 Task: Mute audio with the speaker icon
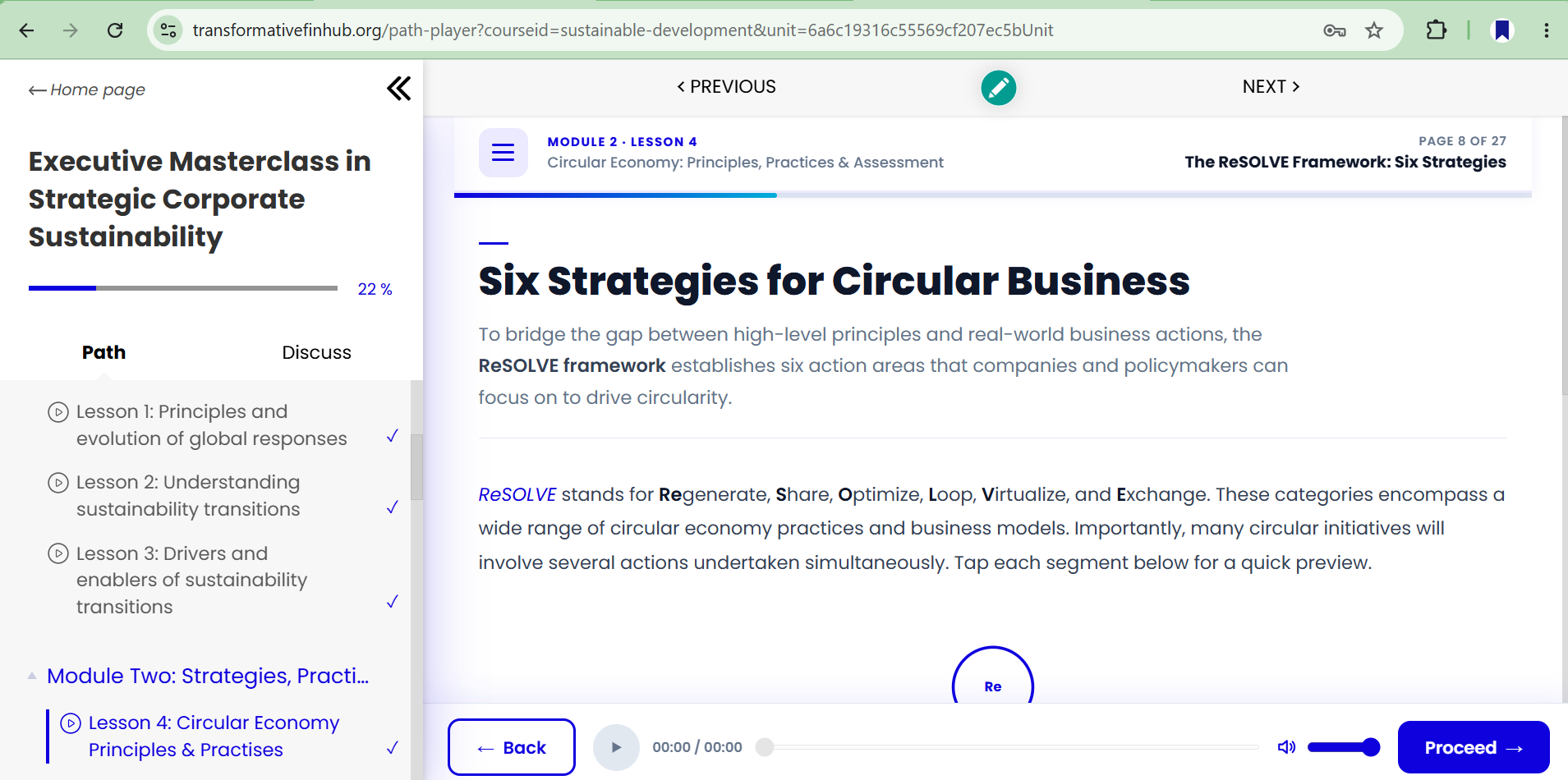(x=1286, y=747)
